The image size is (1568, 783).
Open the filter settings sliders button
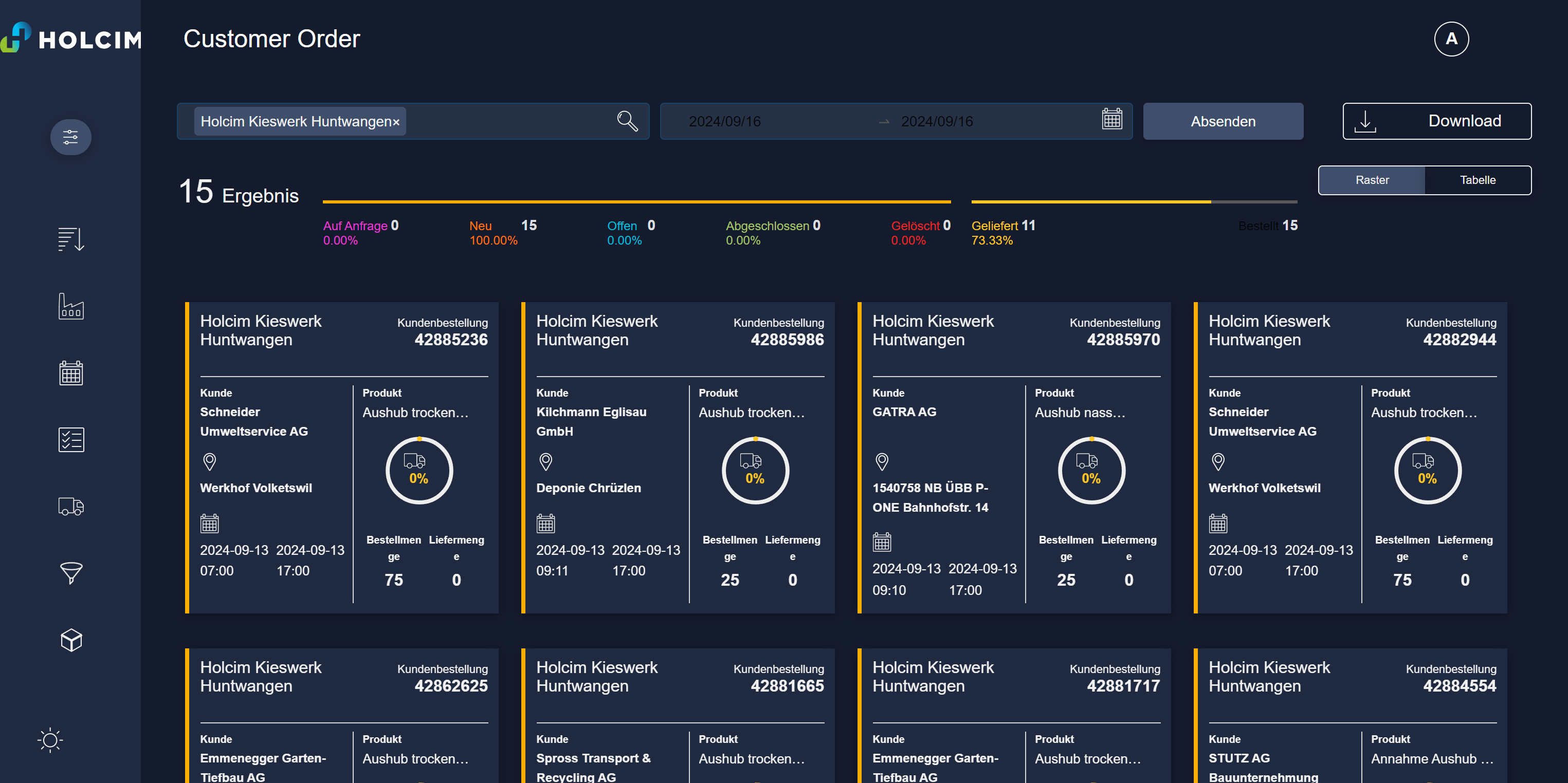coord(70,137)
